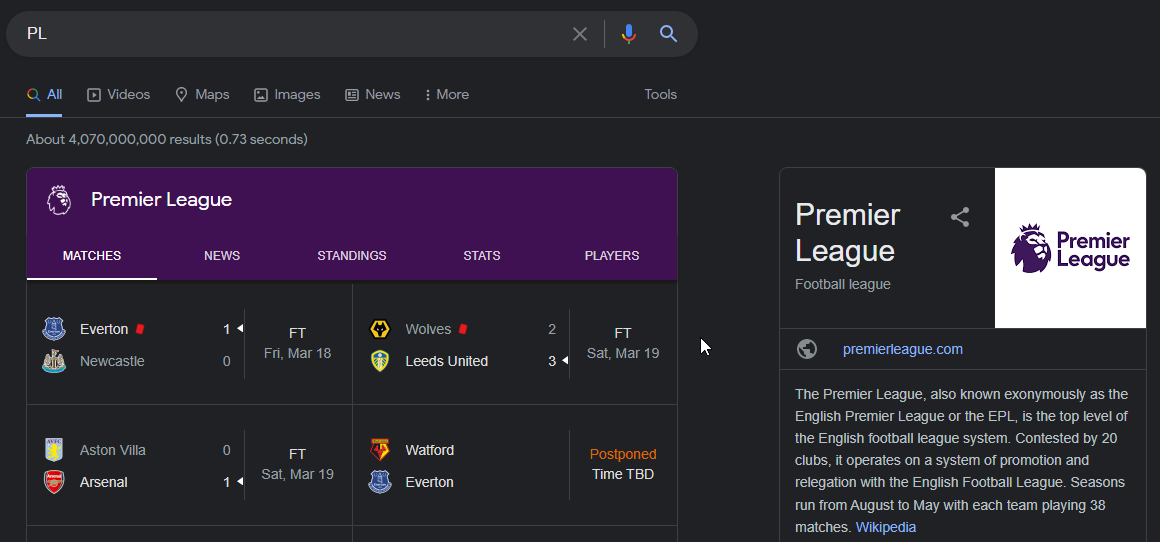
Task: Click the Wolves club crest
Action: [x=380, y=329]
